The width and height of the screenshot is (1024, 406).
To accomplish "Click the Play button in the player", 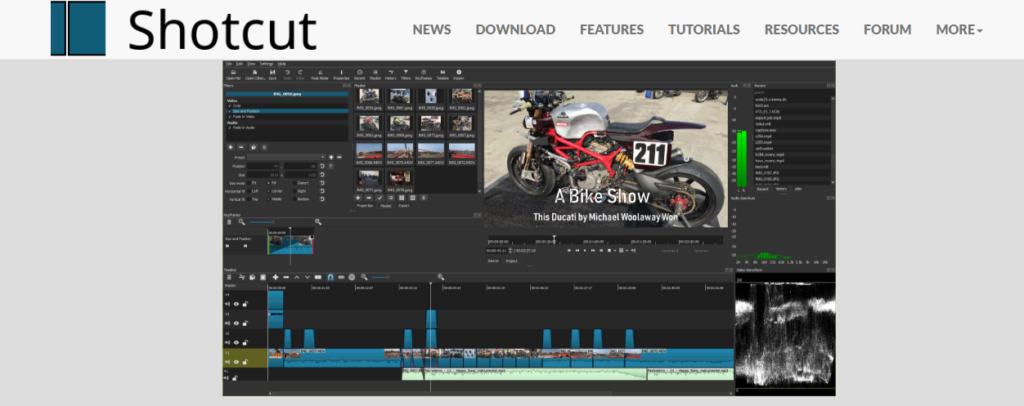I will pos(585,250).
